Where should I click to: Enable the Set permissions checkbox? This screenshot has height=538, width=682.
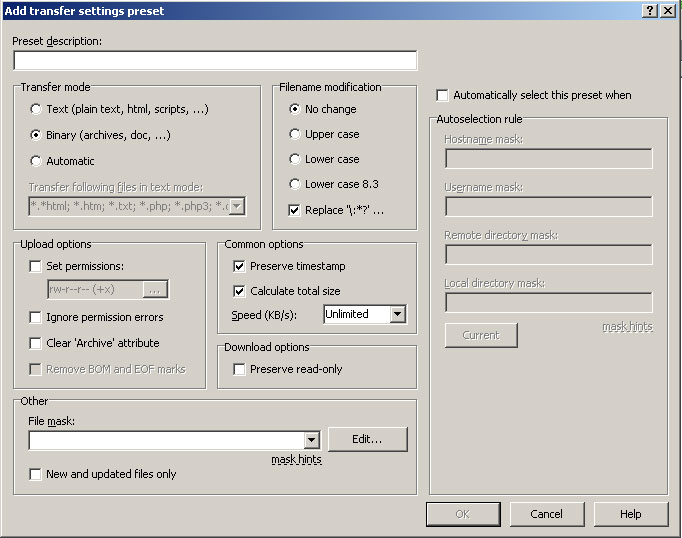tap(36, 266)
